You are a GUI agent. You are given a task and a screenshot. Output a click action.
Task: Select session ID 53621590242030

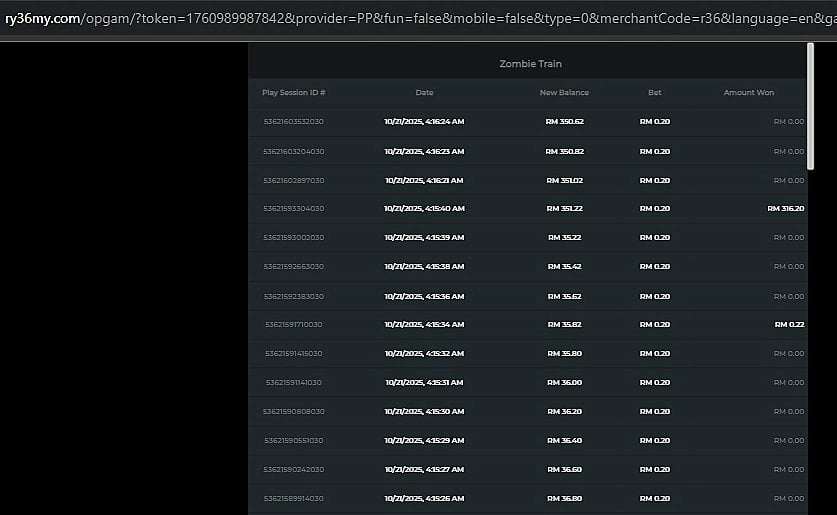[293, 470]
